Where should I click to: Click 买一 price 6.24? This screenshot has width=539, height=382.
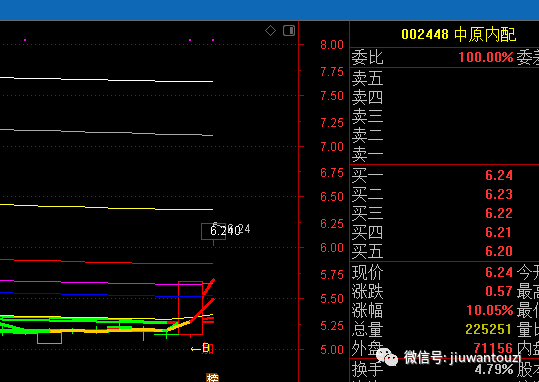point(499,175)
